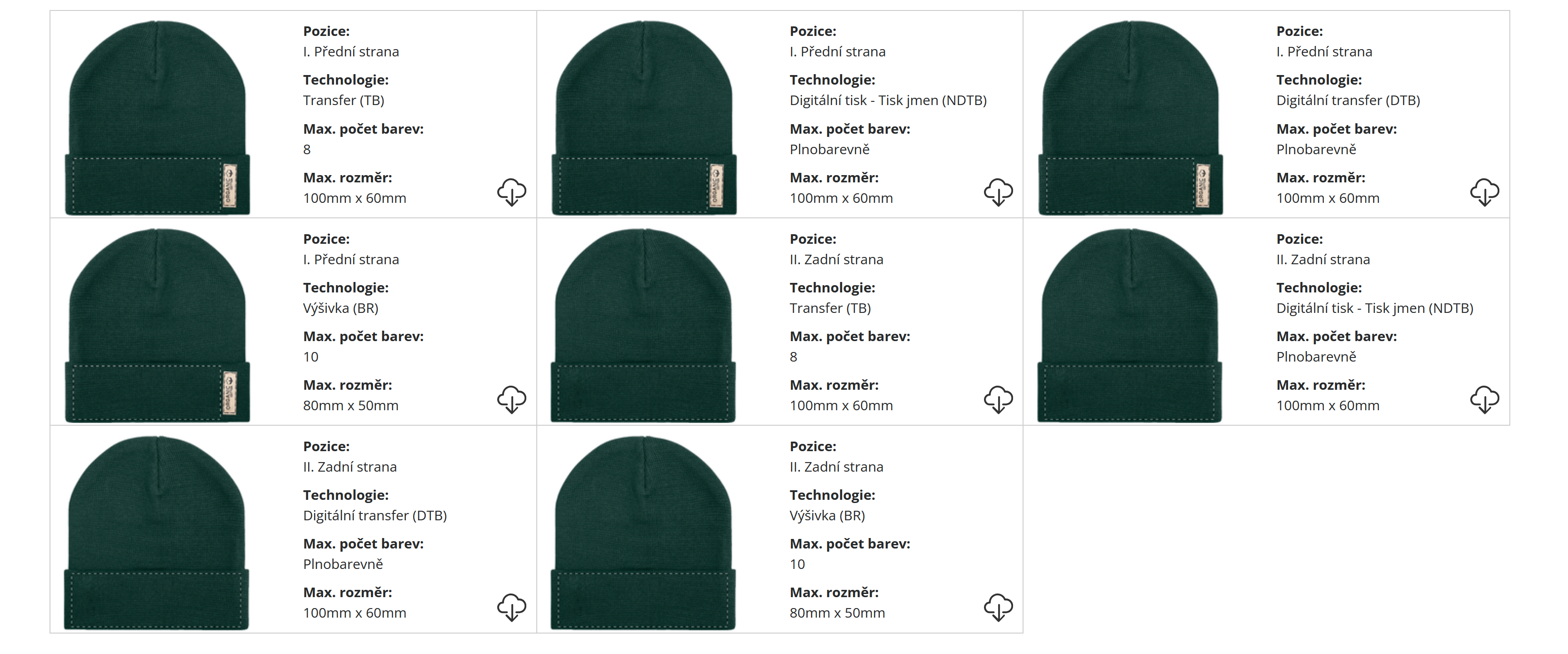Image resolution: width=1568 pixels, height=654 pixels.
Task: Select the front Výšivka (BR) technology text
Action: [341, 308]
